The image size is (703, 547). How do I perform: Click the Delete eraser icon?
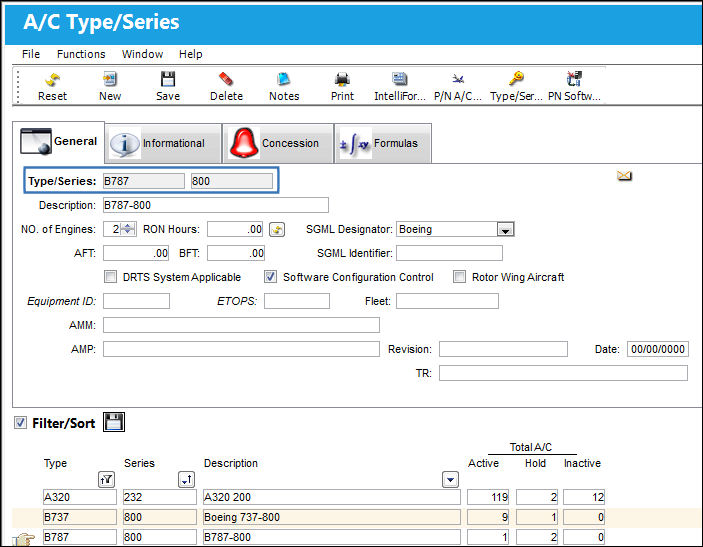tap(226, 79)
